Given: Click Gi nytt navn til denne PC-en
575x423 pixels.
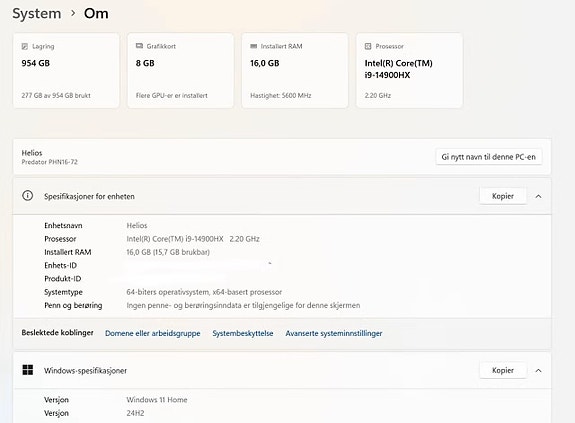Looking at the screenshot, I should click(x=488, y=157).
